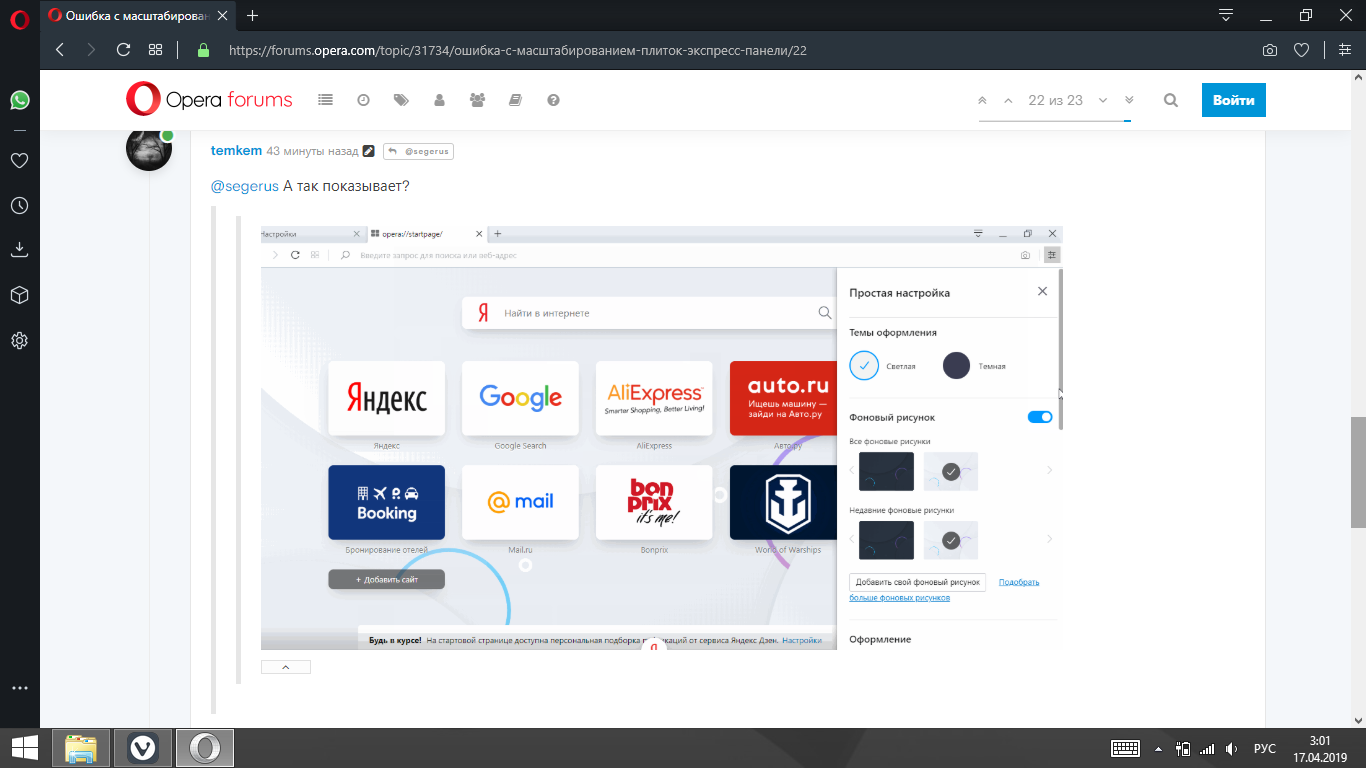The width and height of the screenshot is (1366, 768).
Task: Click the collapse arrow button below the image
Action: (285, 667)
